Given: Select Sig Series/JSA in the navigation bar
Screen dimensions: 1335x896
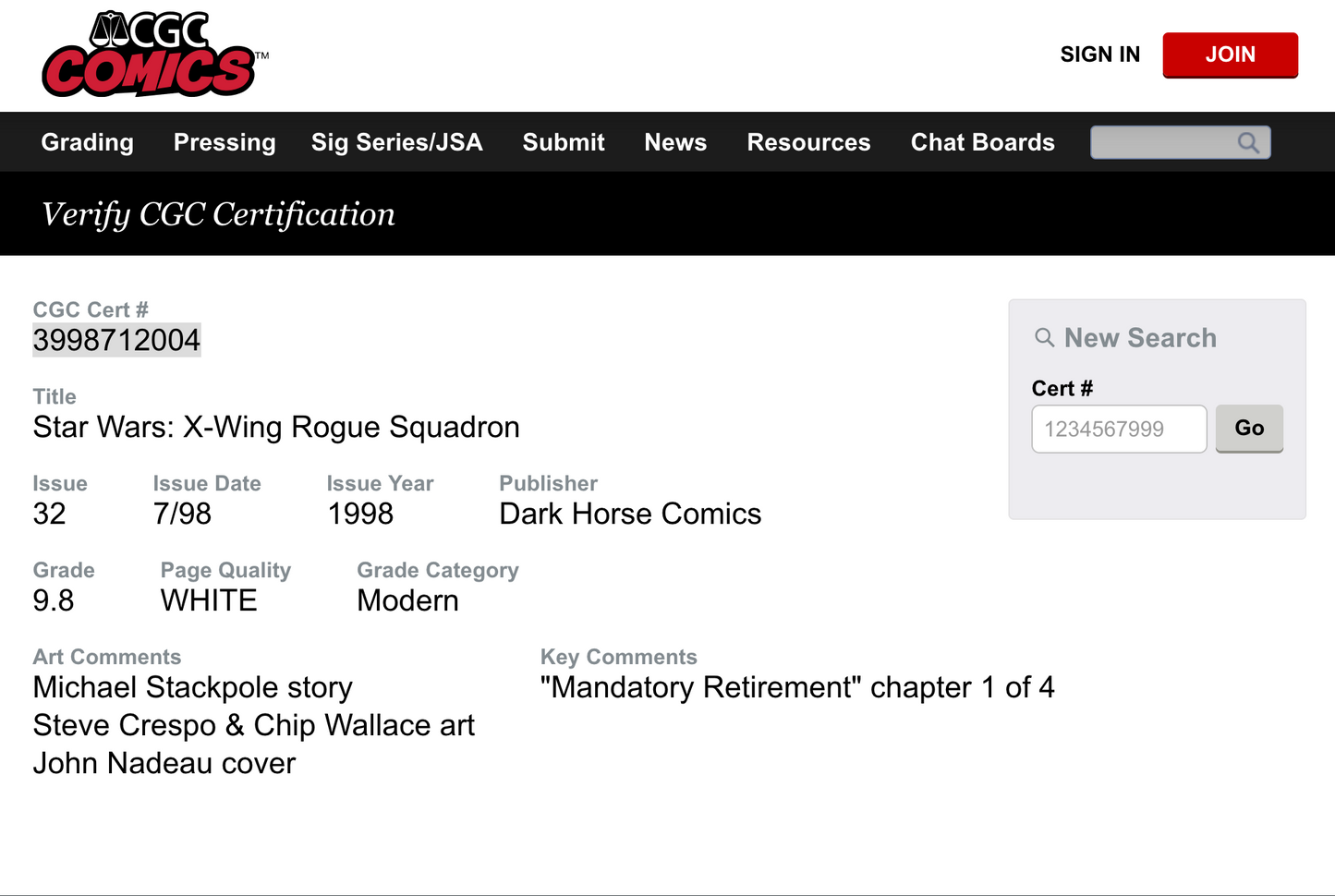Looking at the screenshot, I should point(396,142).
